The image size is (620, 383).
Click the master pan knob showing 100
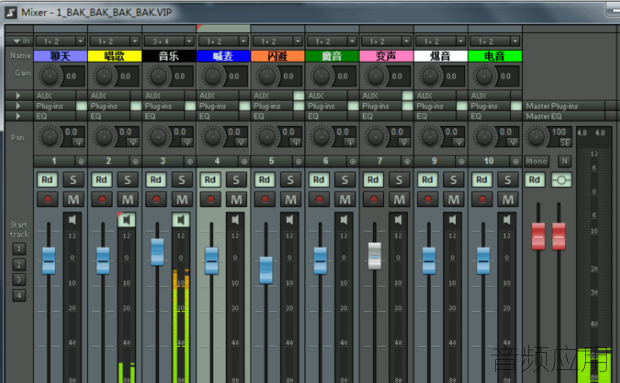536,137
